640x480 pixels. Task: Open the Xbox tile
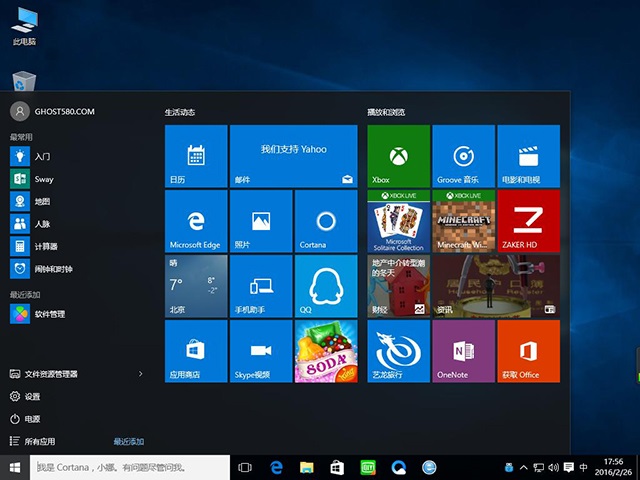point(398,155)
